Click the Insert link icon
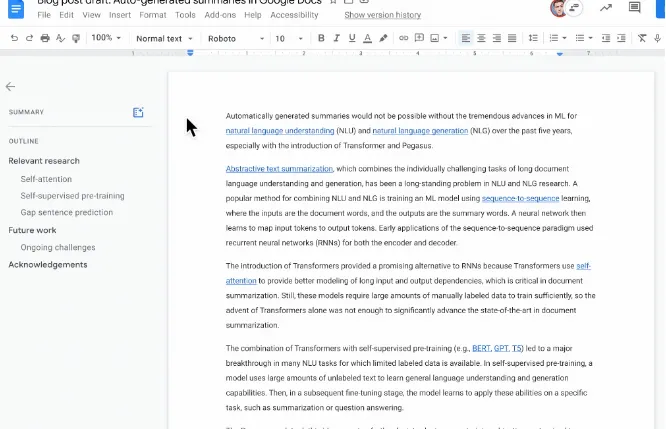Viewport: 666px width, 429px height. 404,38
